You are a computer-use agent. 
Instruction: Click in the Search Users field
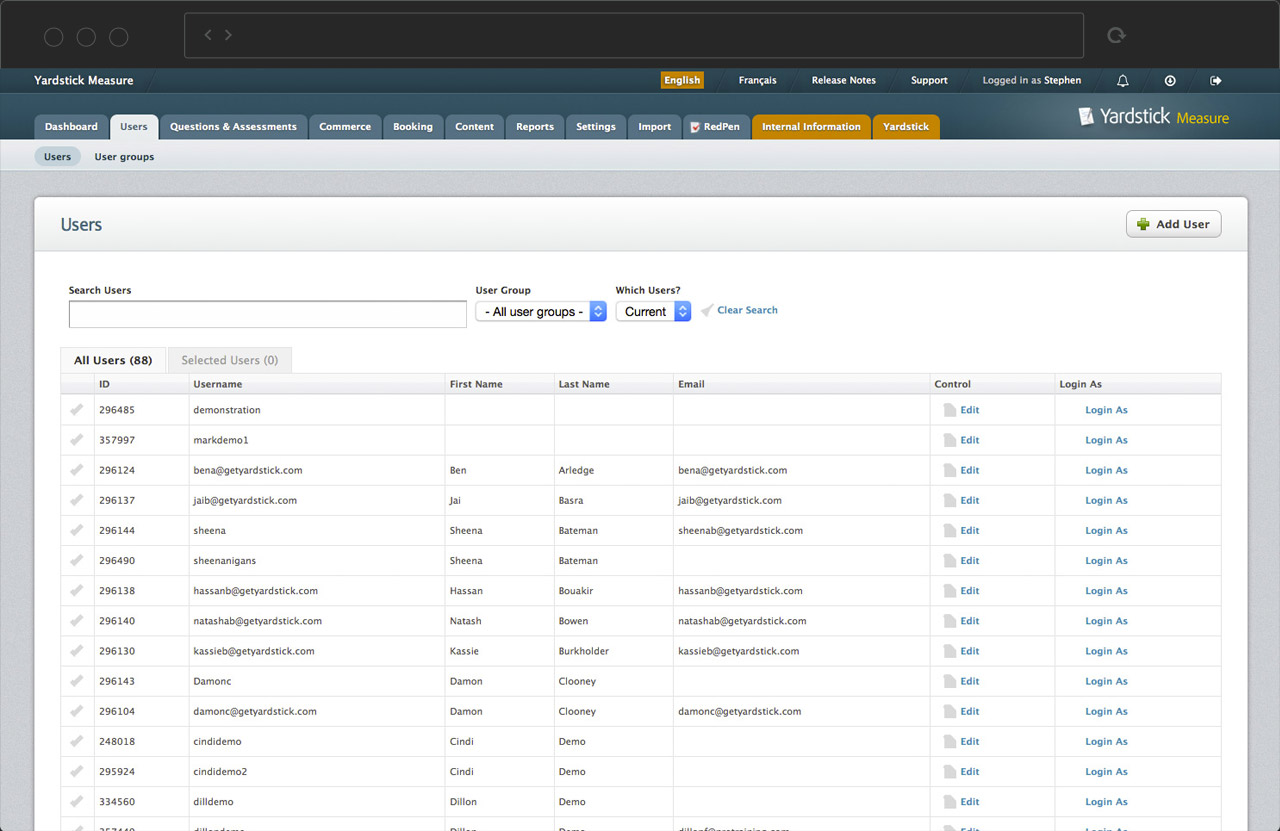(268, 314)
